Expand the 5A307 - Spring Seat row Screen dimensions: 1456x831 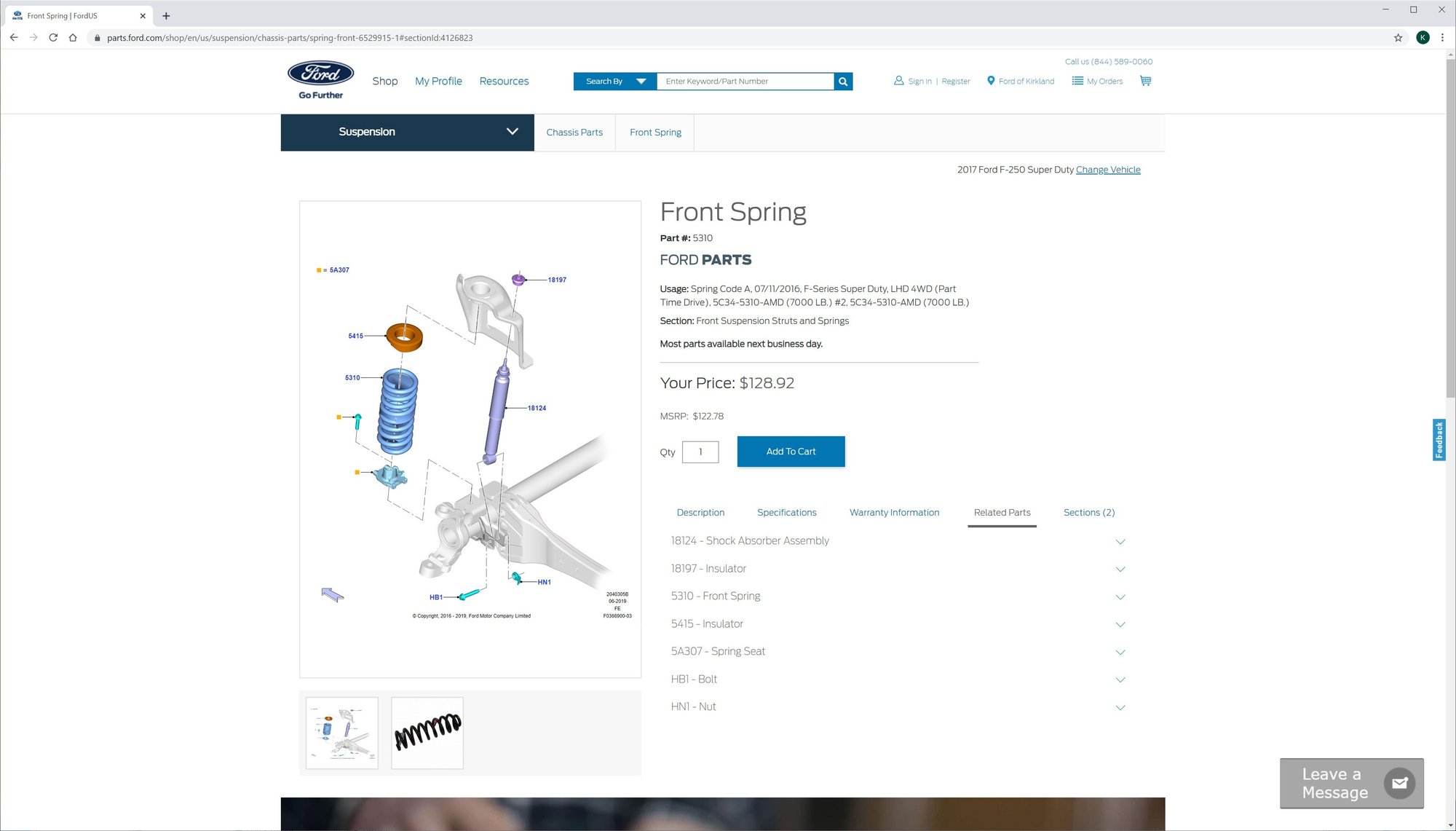[1120, 652]
